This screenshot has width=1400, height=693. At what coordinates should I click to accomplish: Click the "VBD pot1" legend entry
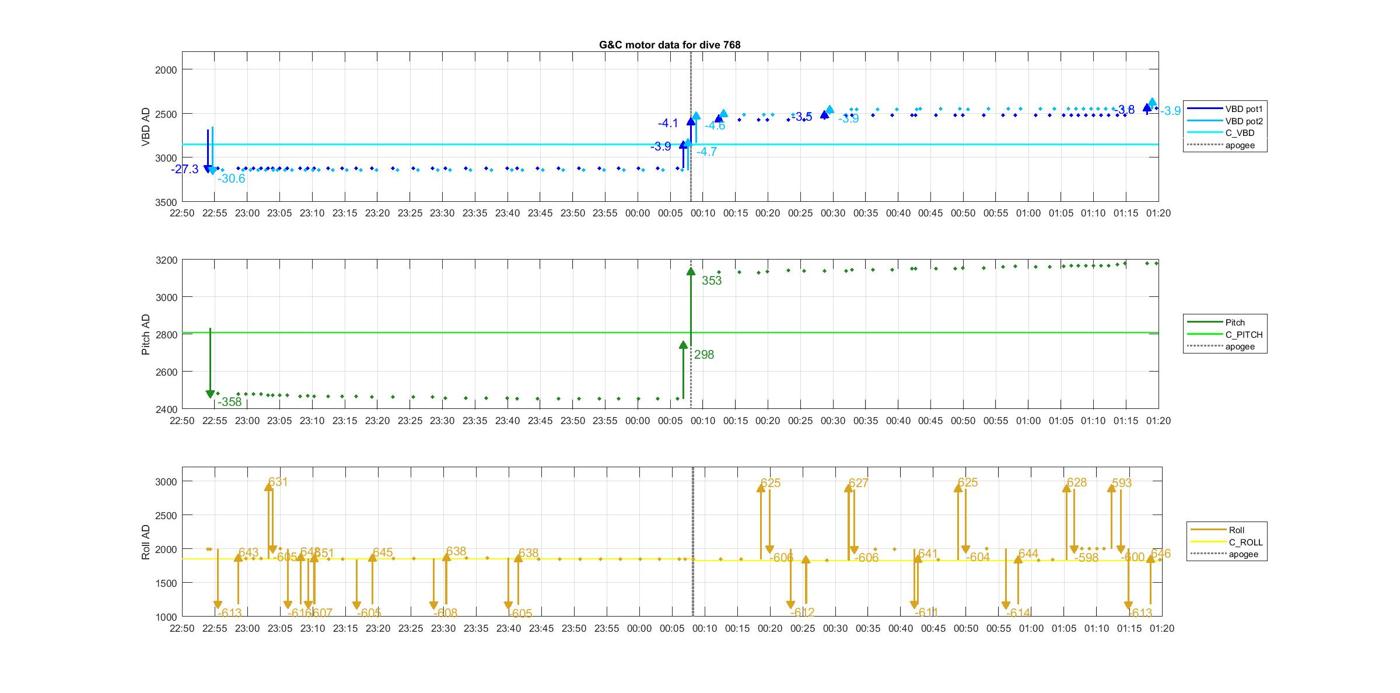(1244, 108)
